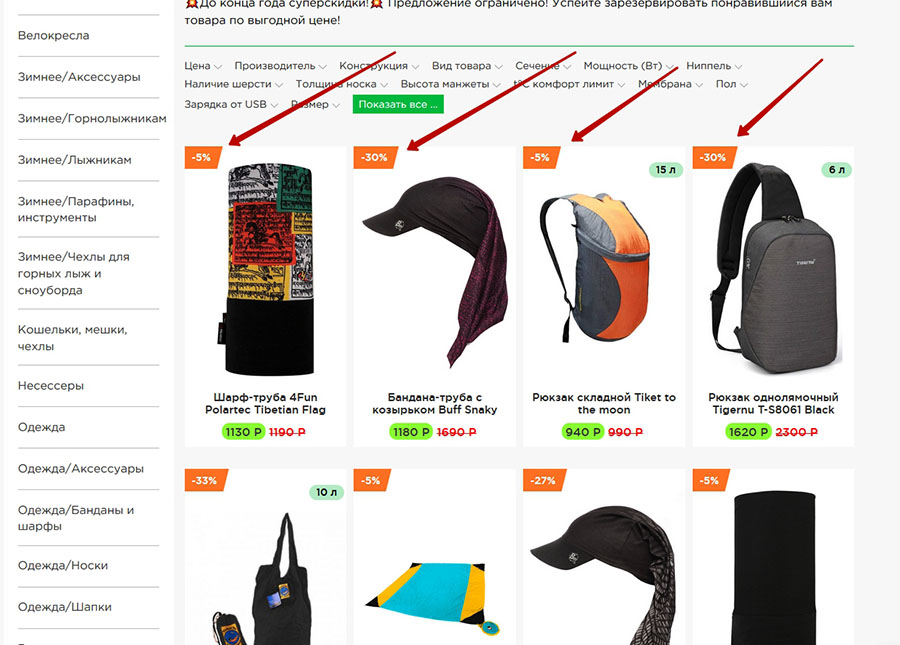Click the green Показать все button
This screenshot has width=900, height=645.
coord(398,104)
